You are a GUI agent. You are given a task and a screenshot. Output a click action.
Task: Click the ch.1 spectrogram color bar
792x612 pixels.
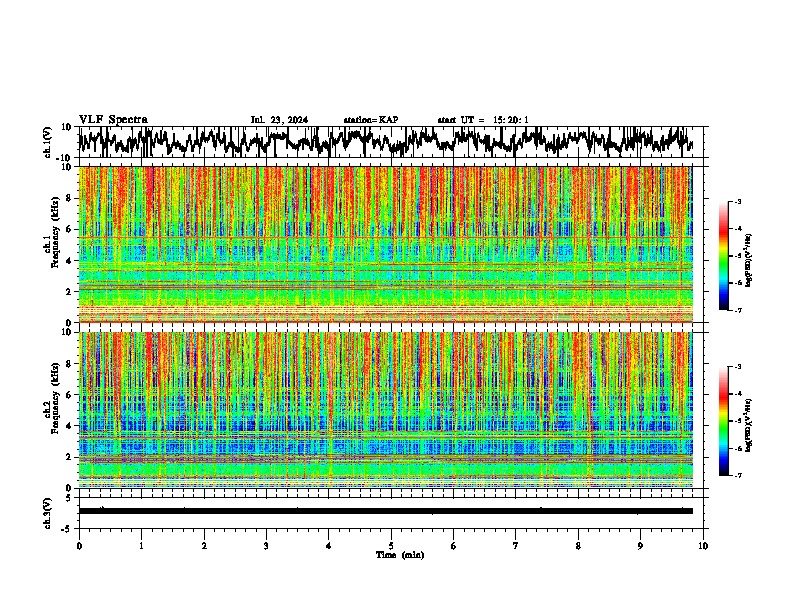[724, 256]
